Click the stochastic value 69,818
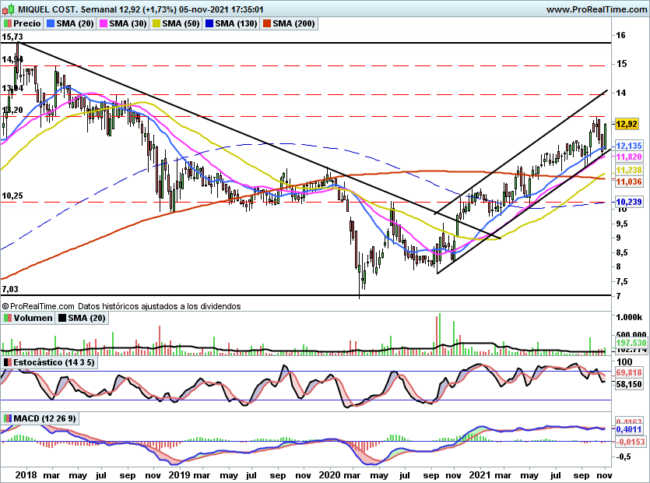The width and height of the screenshot is (650, 483). pos(629,373)
